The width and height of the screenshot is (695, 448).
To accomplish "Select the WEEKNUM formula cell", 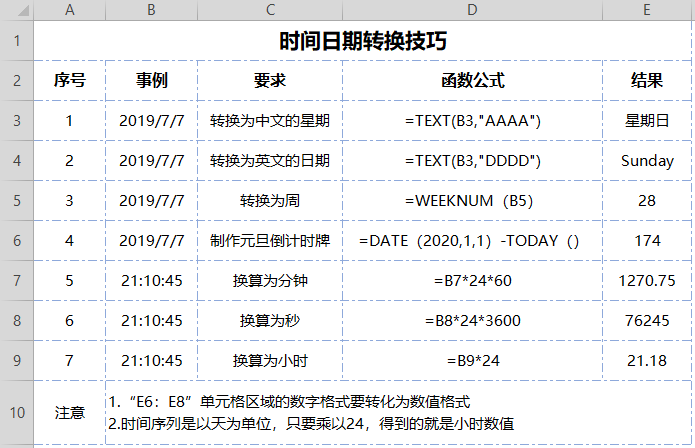I will (472, 200).
